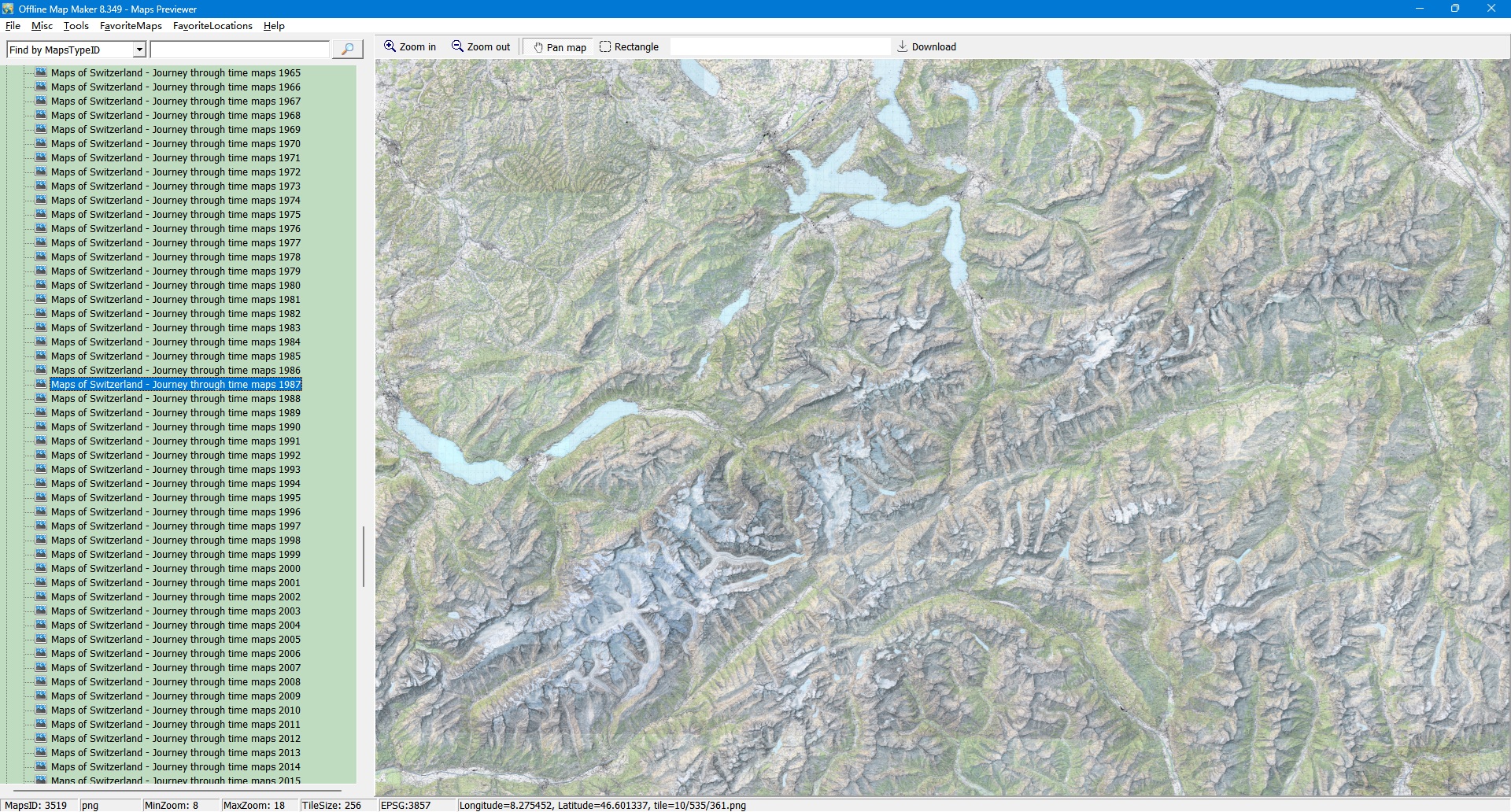Click the map icon beside maps 1975
Viewport: 1511px width, 812px height.
(41, 214)
